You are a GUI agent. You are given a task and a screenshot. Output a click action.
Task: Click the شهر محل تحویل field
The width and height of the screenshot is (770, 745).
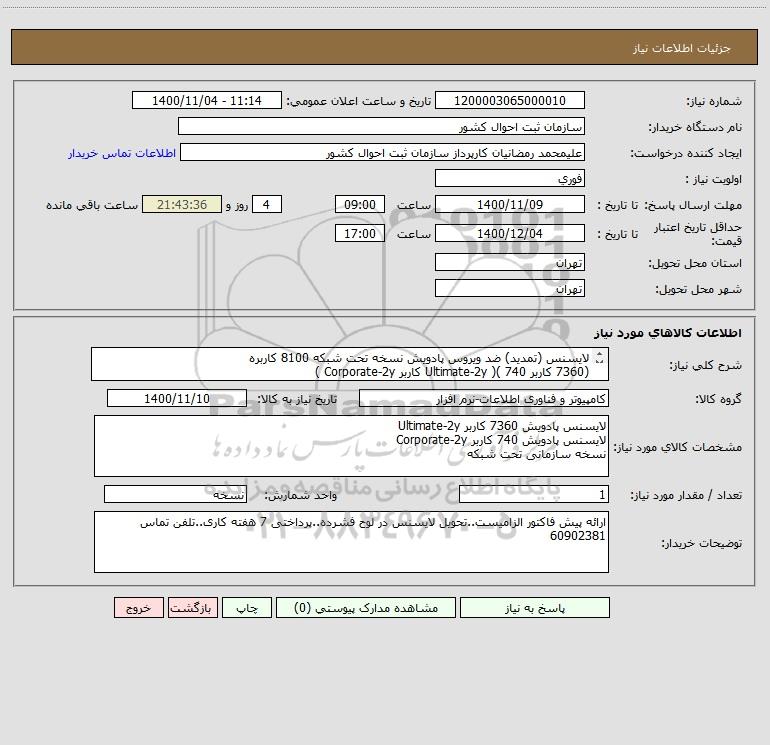[510, 288]
